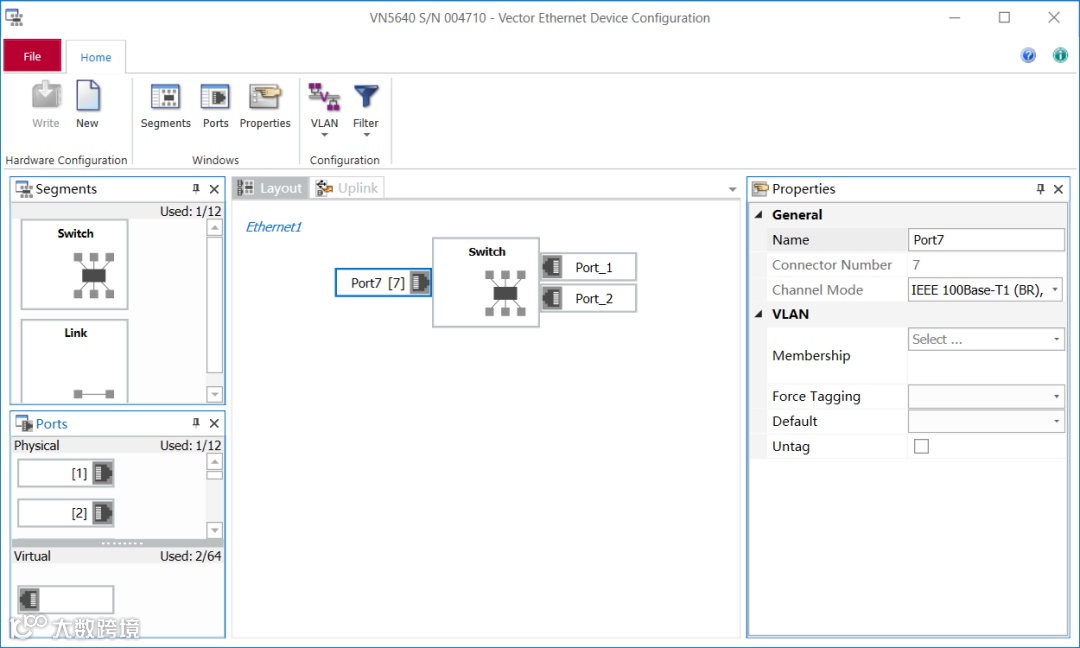Open the Segments window from the ribbon

coord(165,105)
